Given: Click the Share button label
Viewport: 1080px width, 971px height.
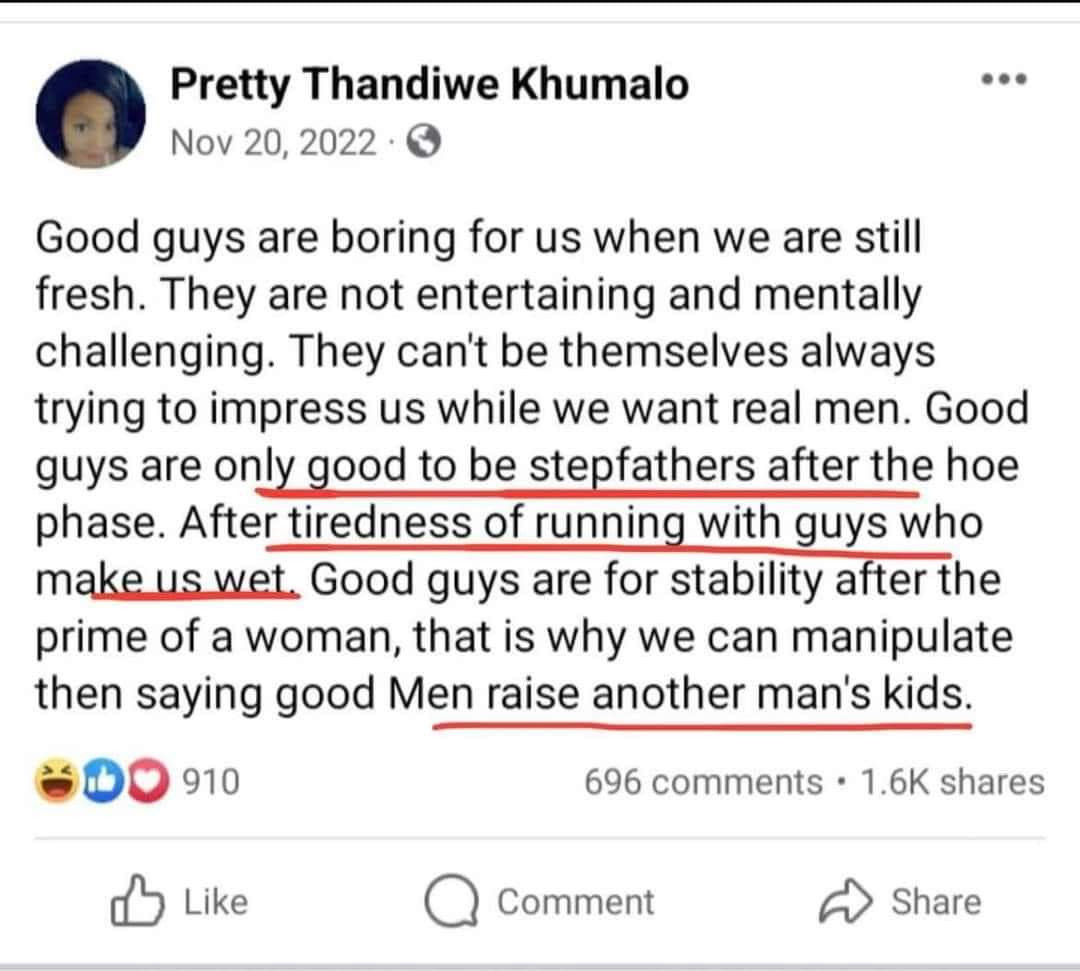Looking at the screenshot, I should pyautogui.click(x=936, y=902).
